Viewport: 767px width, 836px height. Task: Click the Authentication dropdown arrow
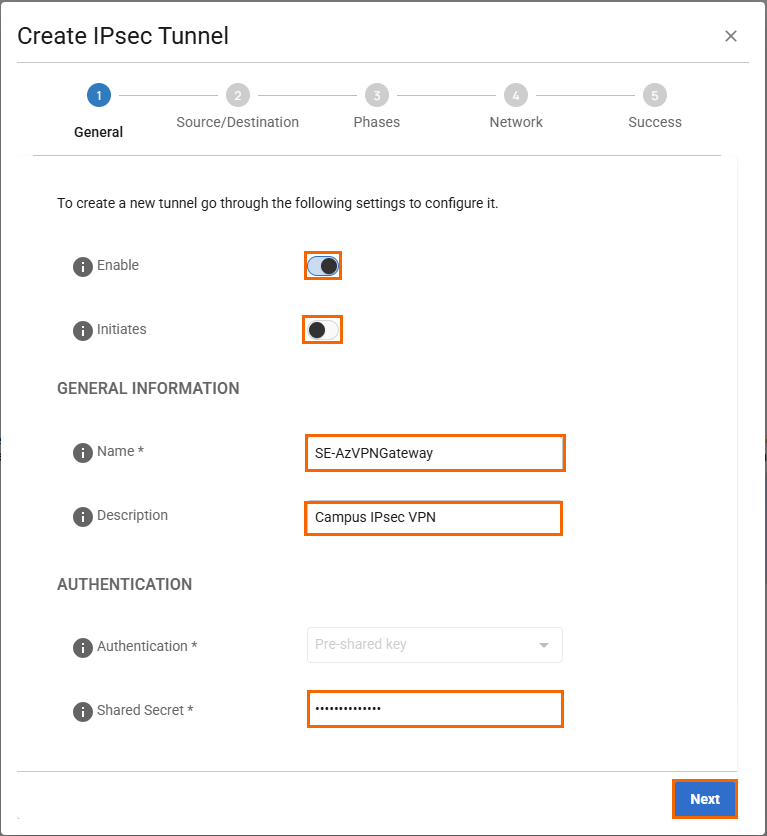[544, 646]
